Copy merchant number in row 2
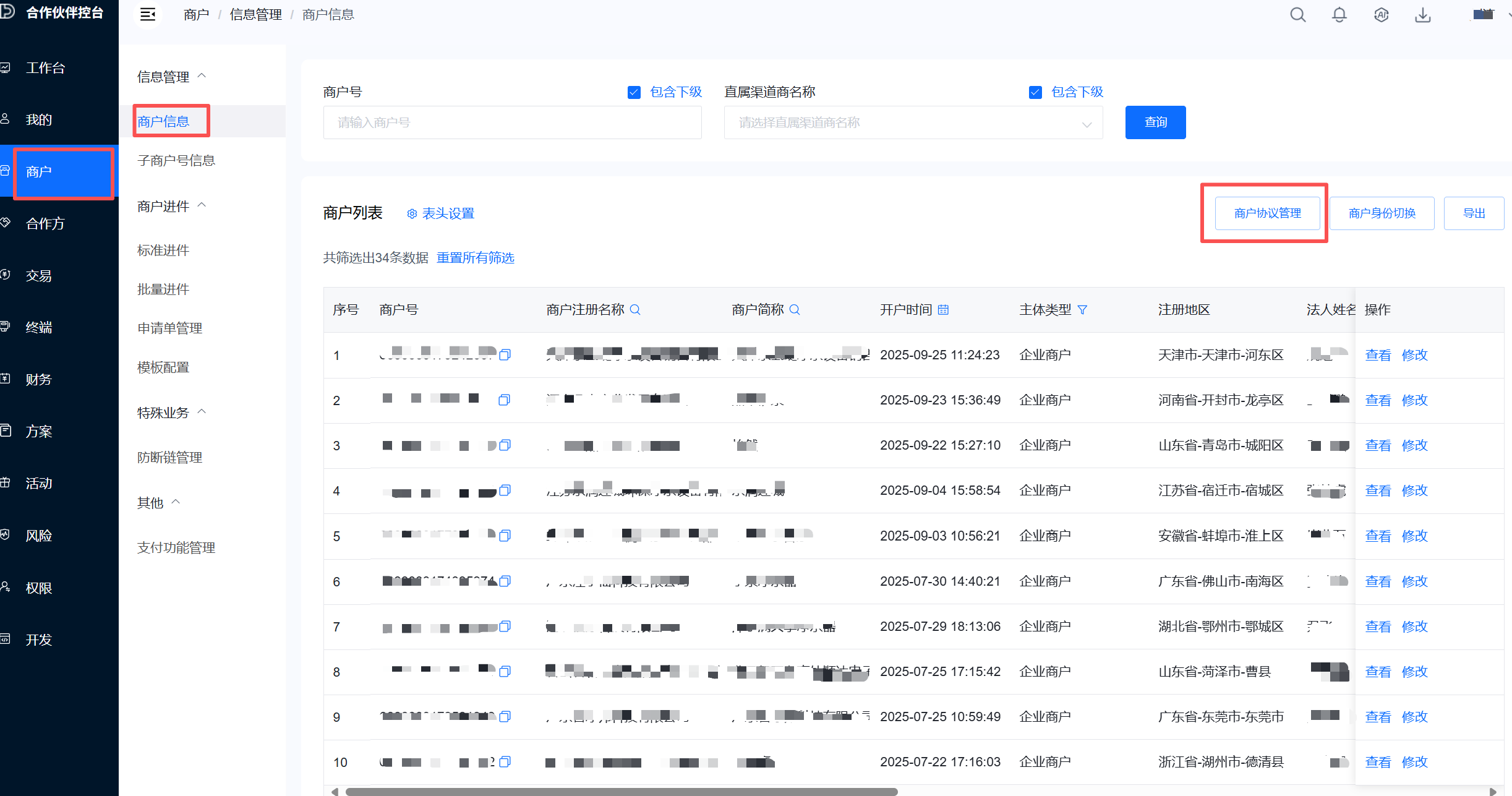Screen dimensions: 1512x796 505,400
